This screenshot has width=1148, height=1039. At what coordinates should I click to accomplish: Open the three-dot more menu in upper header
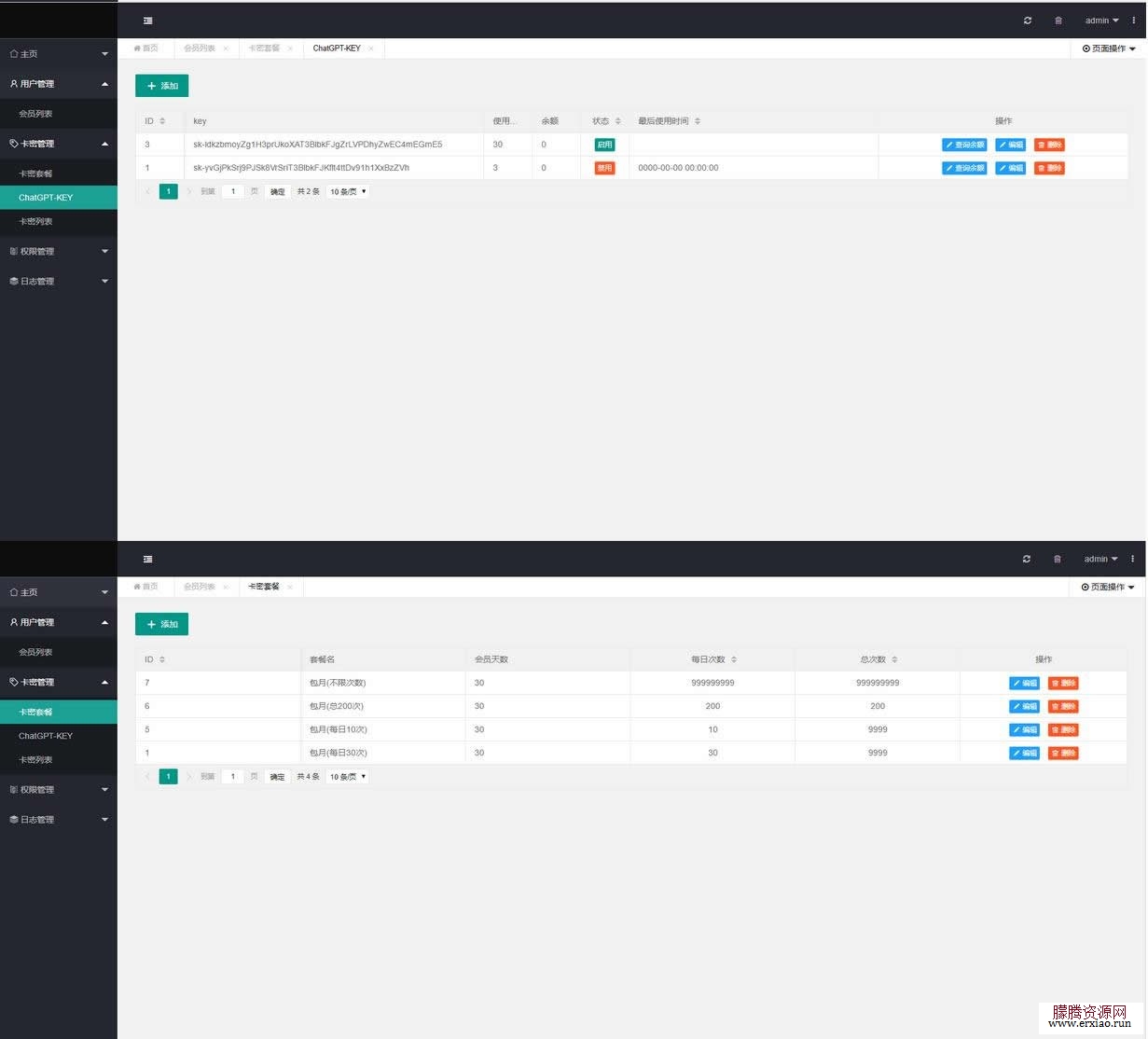click(x=1134, y=21)
